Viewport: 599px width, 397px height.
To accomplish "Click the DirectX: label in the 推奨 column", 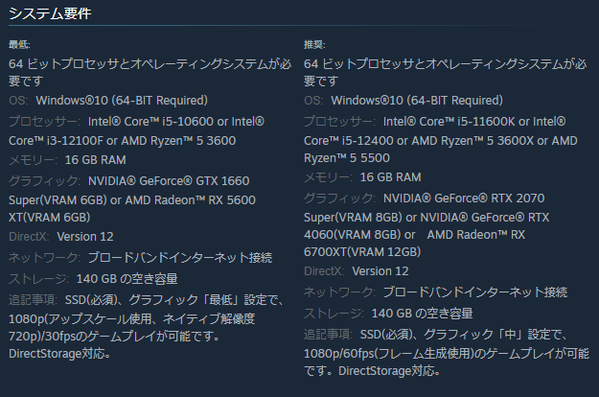I will point(324,271).
